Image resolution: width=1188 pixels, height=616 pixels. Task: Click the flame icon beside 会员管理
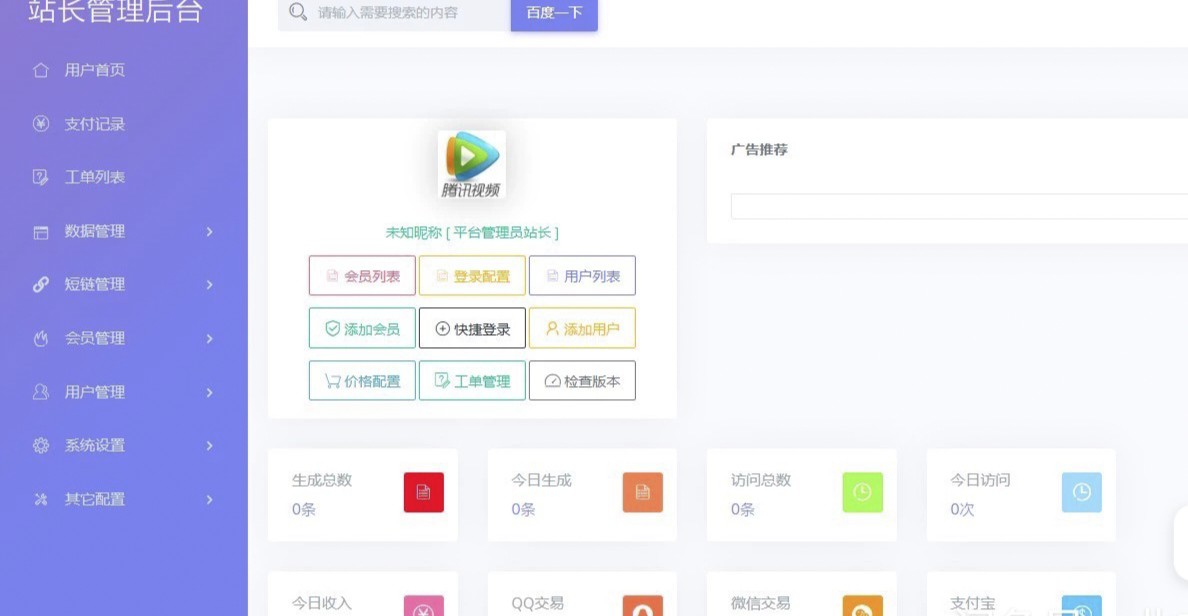[x=41, y=339]
